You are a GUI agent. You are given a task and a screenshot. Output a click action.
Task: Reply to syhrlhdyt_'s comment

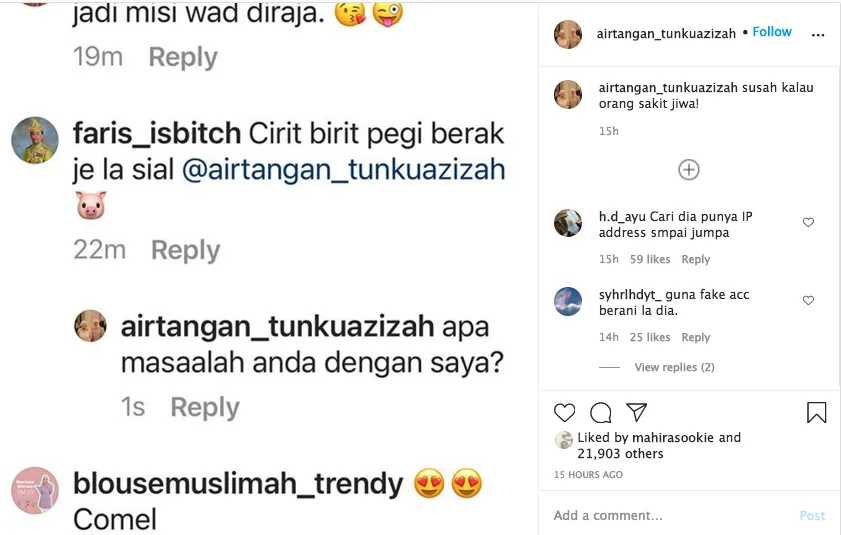point(696,337)
